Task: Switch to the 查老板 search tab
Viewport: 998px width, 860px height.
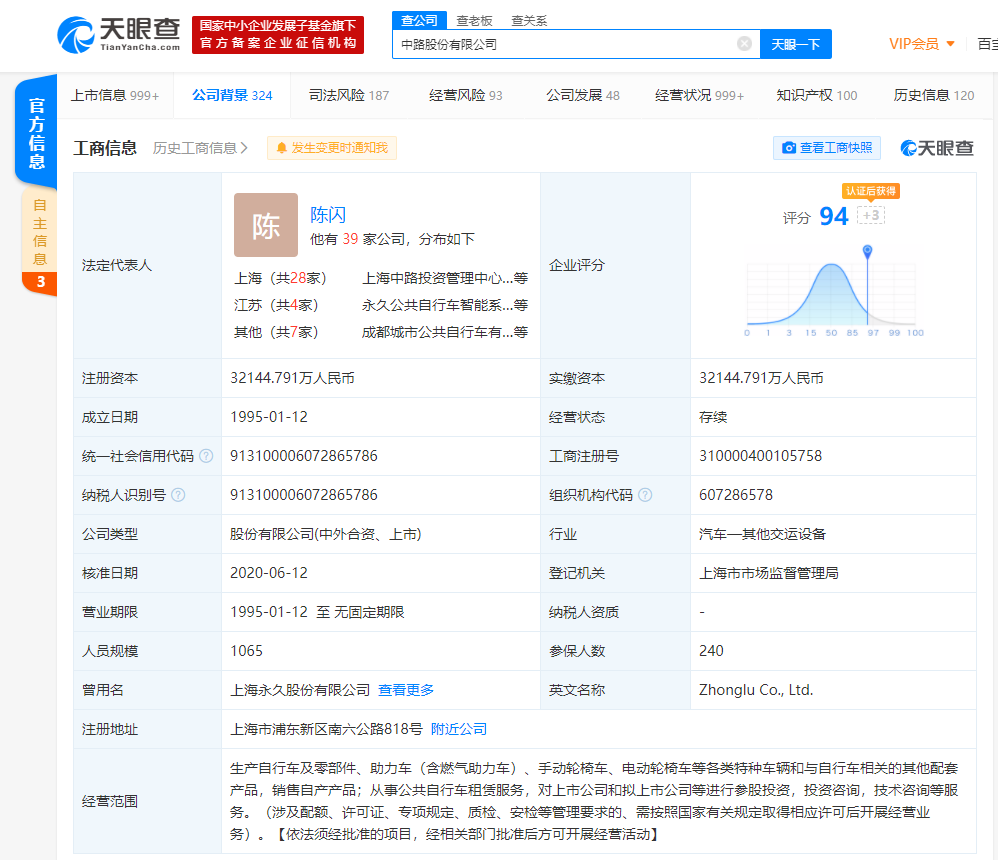Action: (474, 20)
